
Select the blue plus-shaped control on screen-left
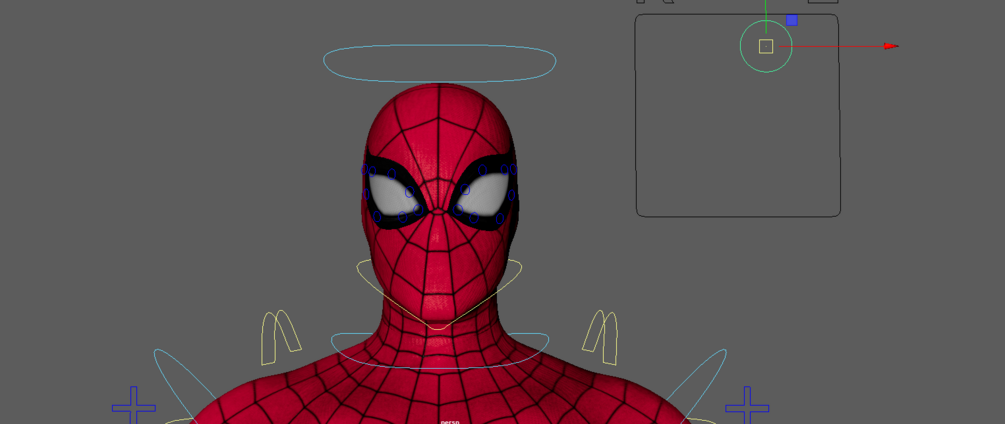(133, 406)
